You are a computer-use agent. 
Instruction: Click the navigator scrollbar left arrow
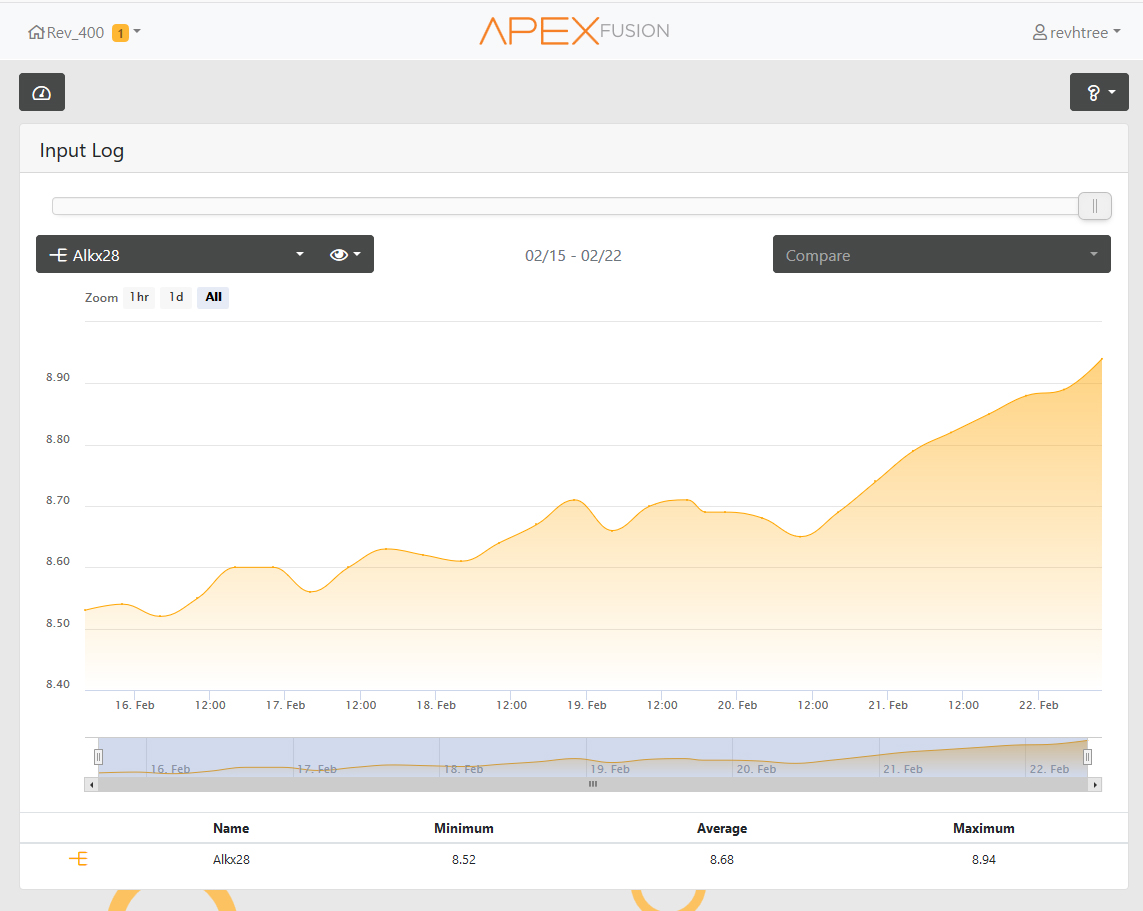click(91, 785)
